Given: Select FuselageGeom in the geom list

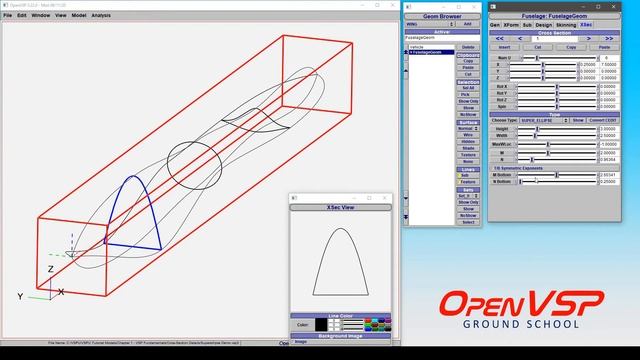Looking at the screenshot, I should (431, 52).
